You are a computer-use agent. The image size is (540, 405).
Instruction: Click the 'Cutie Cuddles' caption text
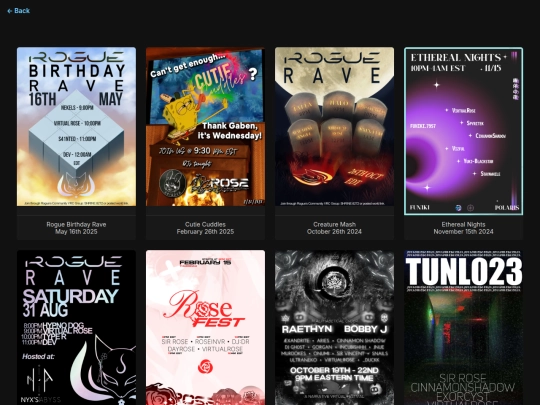(205, 225)
